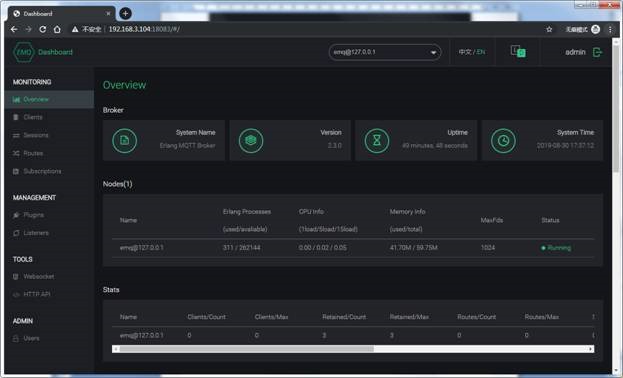Switch language to 中文
The image size is (623, 378).
pos(464,52)
